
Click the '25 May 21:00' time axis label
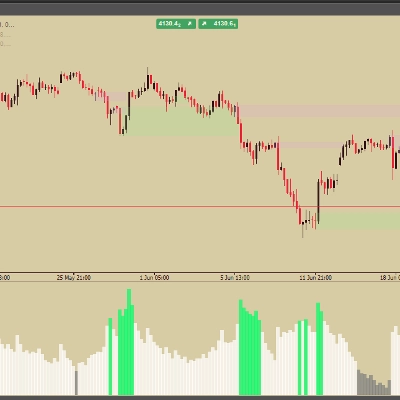point(74,278)
